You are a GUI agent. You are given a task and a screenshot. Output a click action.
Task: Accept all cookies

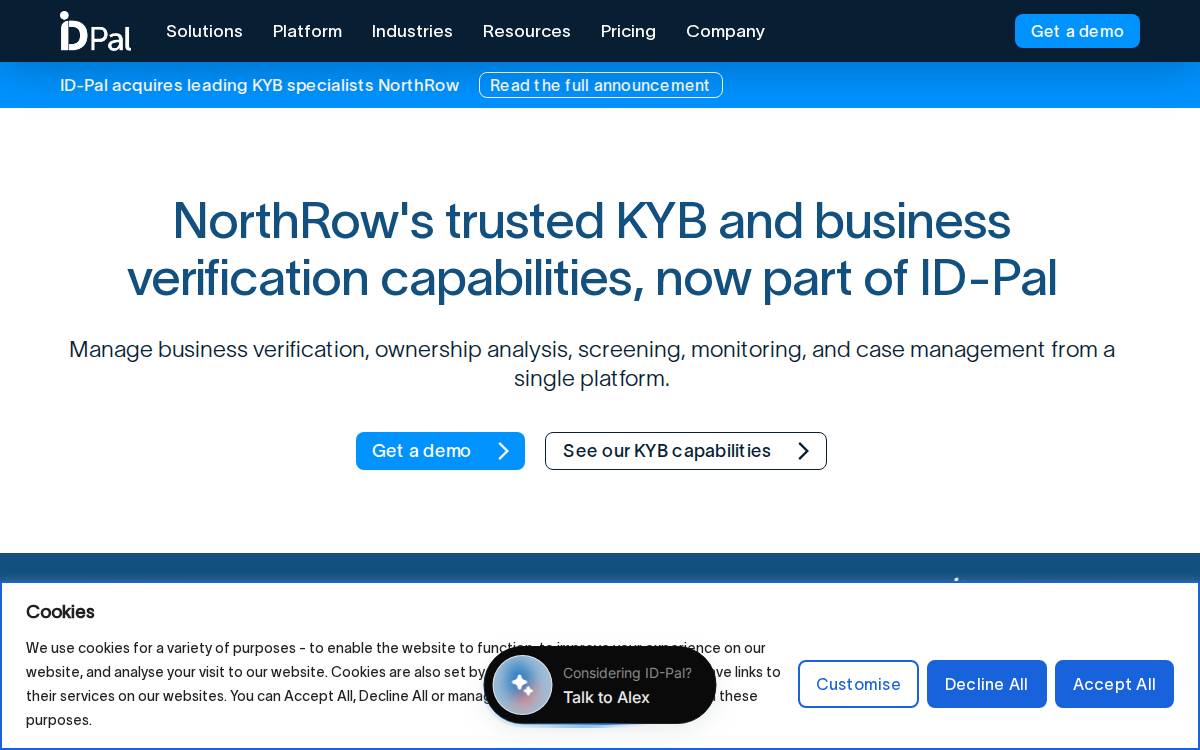(x=1114, y=684)
